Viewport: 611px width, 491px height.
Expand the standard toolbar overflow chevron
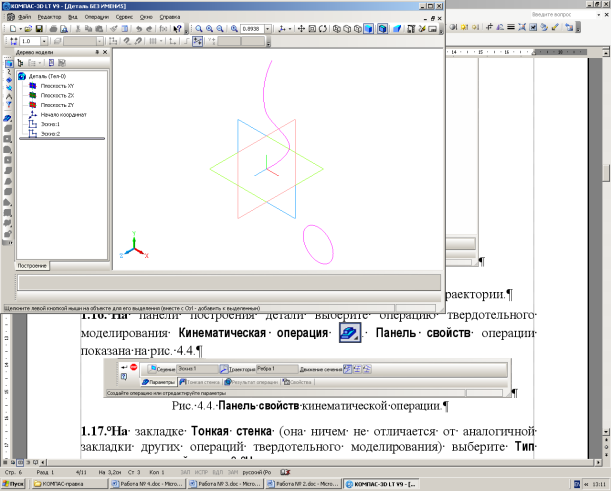pos(187,30)
